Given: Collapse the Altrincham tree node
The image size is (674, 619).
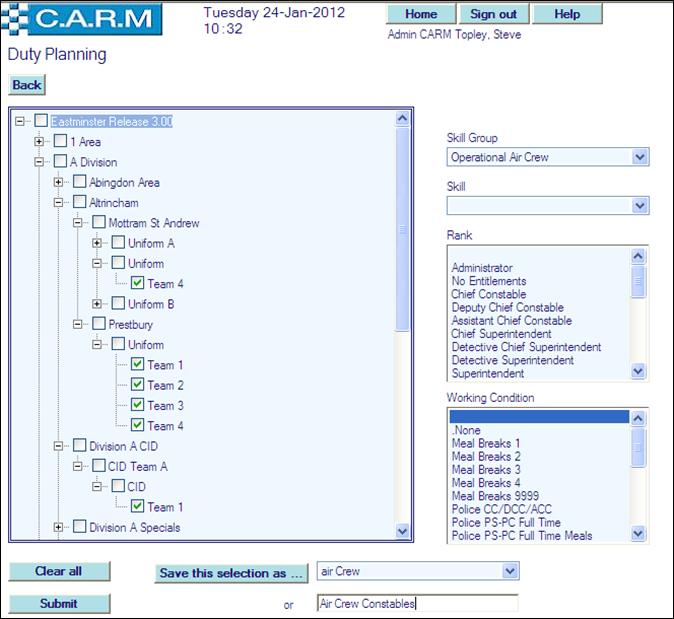Looking at the screenshot, I should [60, 203].
